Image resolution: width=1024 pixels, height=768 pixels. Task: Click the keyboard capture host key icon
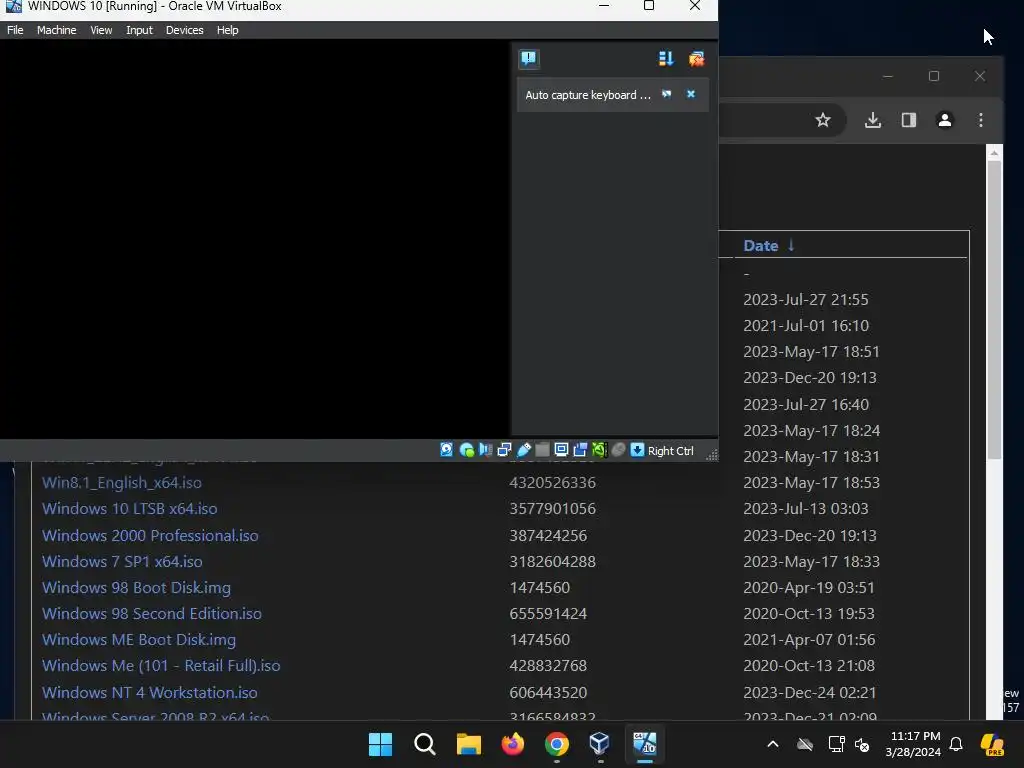click(x=637, y=450)
